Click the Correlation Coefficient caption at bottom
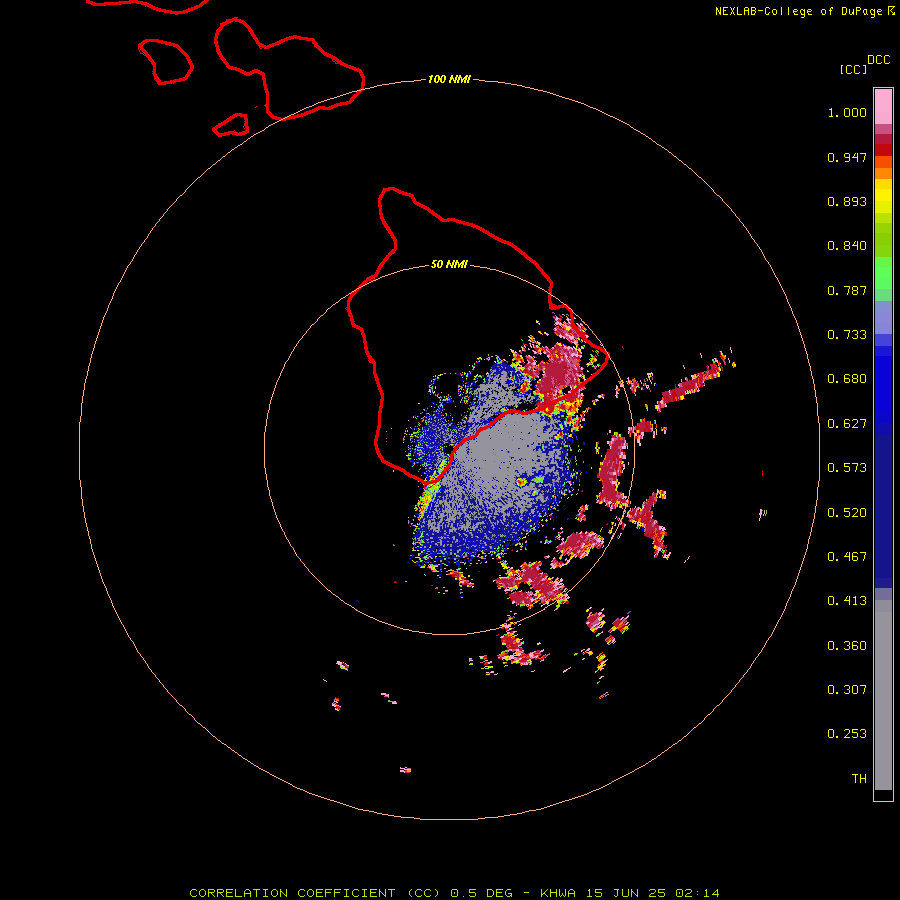Viewport: 900px width, 900px height. (454, 893)
